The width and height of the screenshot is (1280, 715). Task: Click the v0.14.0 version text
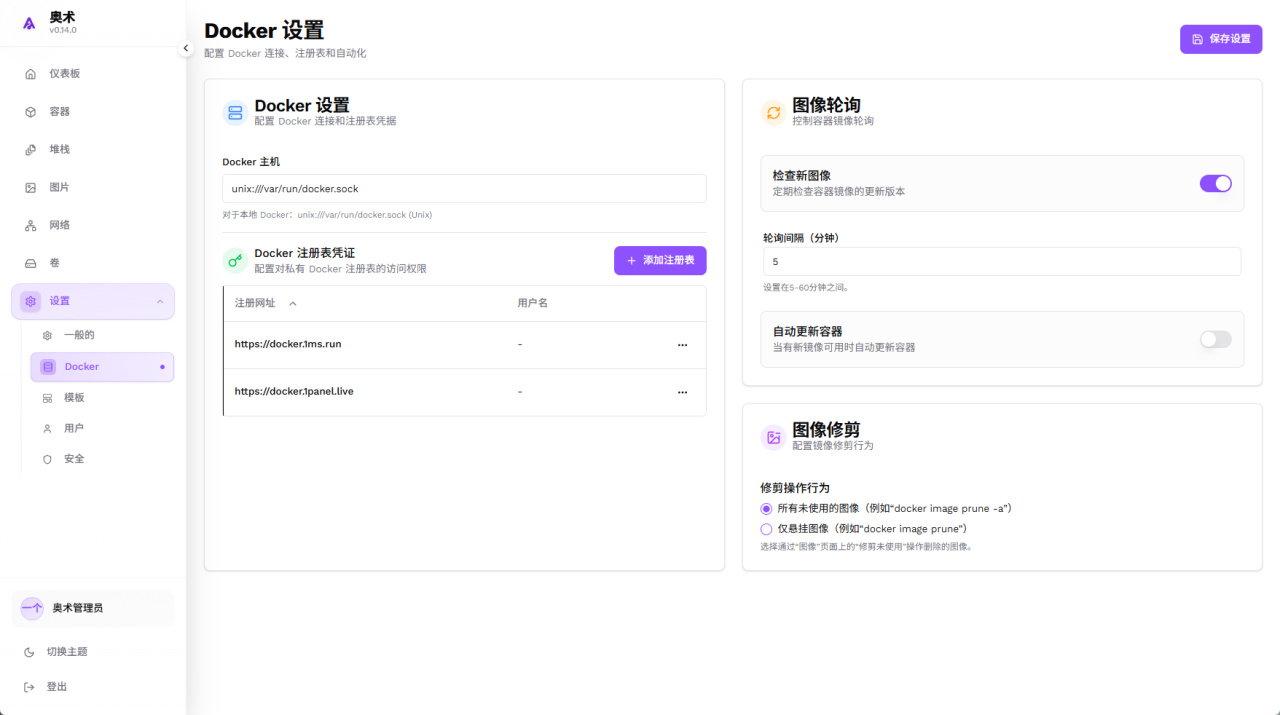point(63,30)
